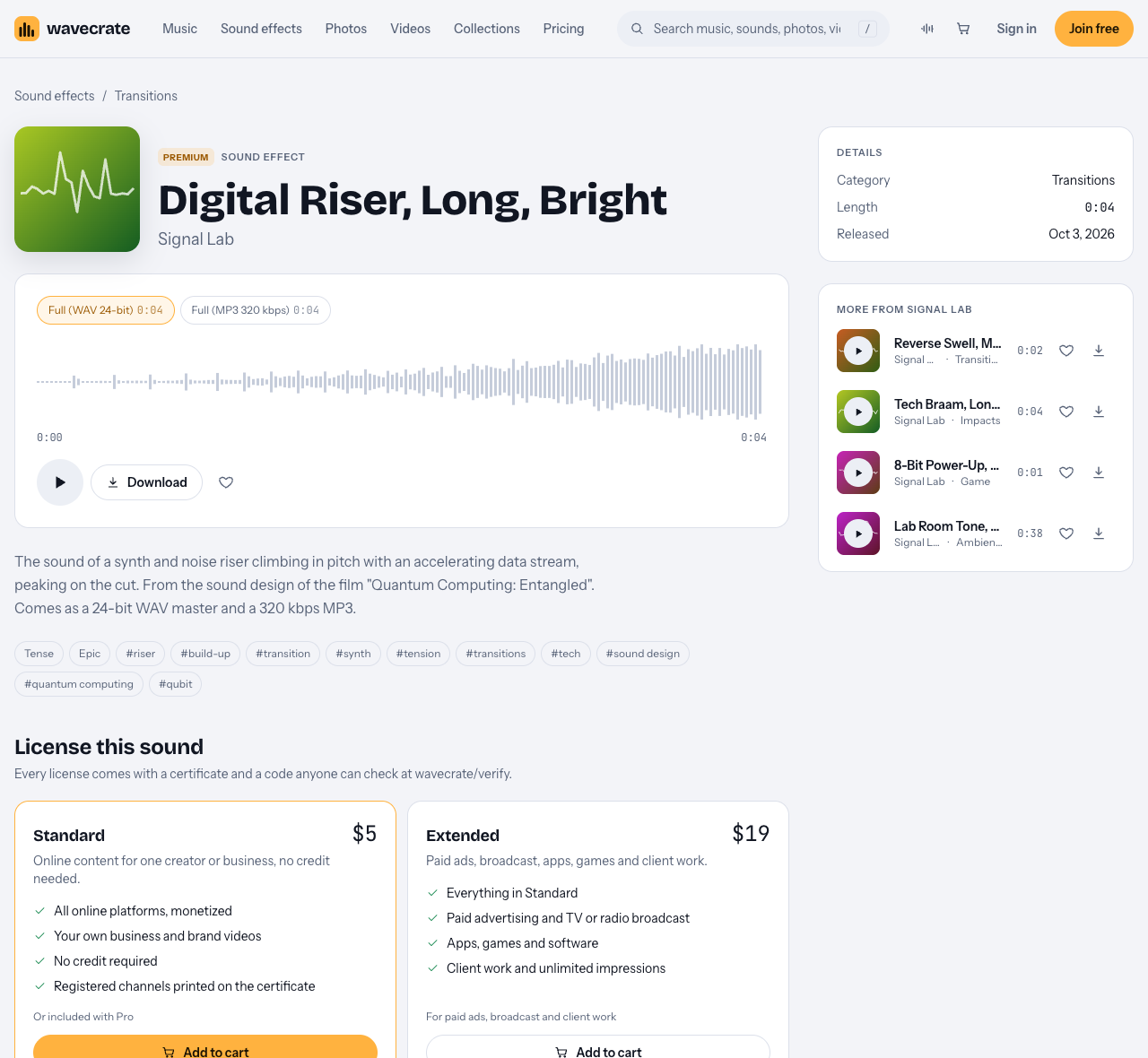Open the Signal Lab artist link
The width and height of the screenshot is (1148, 1058).
[196, 239]
